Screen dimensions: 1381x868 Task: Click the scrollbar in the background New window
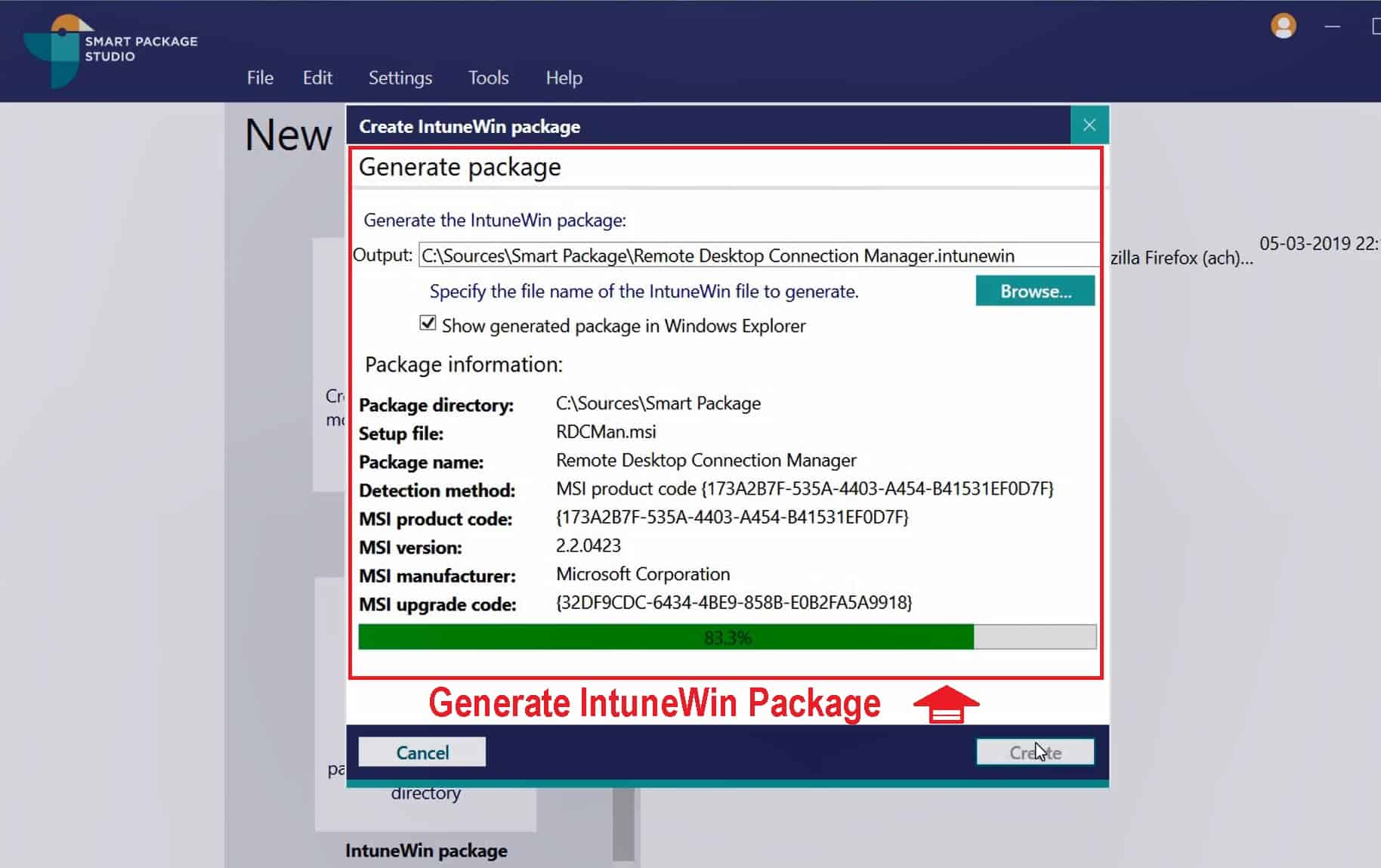click(623, 823)
